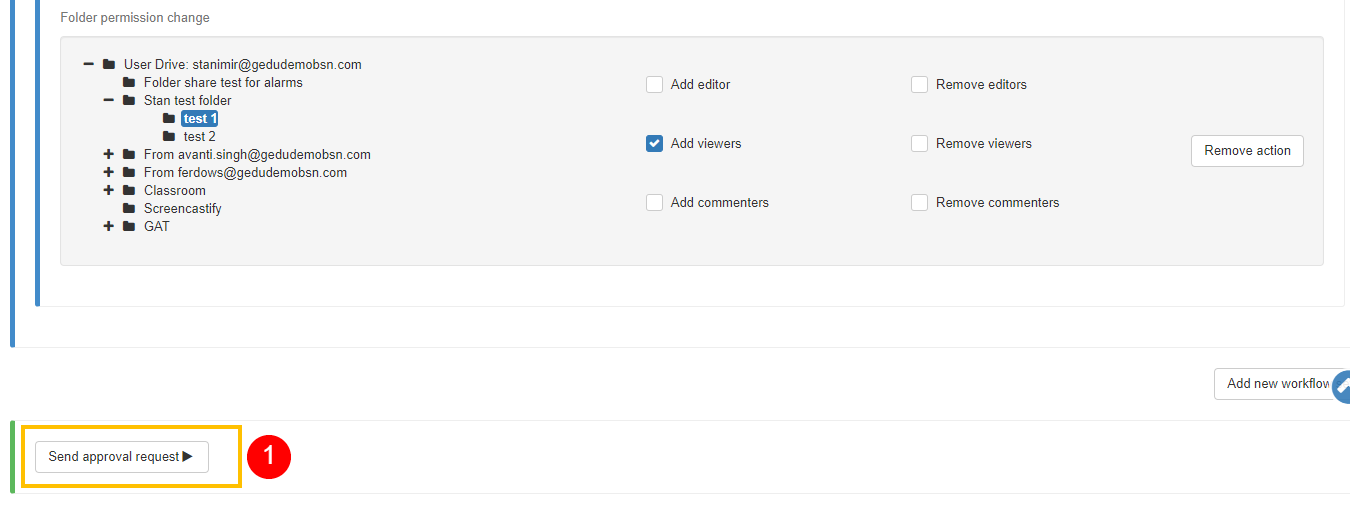Click the Folder share test for alarms folder icon
The width and height of the screenshot is (1350, 509).
click(129, 83)
